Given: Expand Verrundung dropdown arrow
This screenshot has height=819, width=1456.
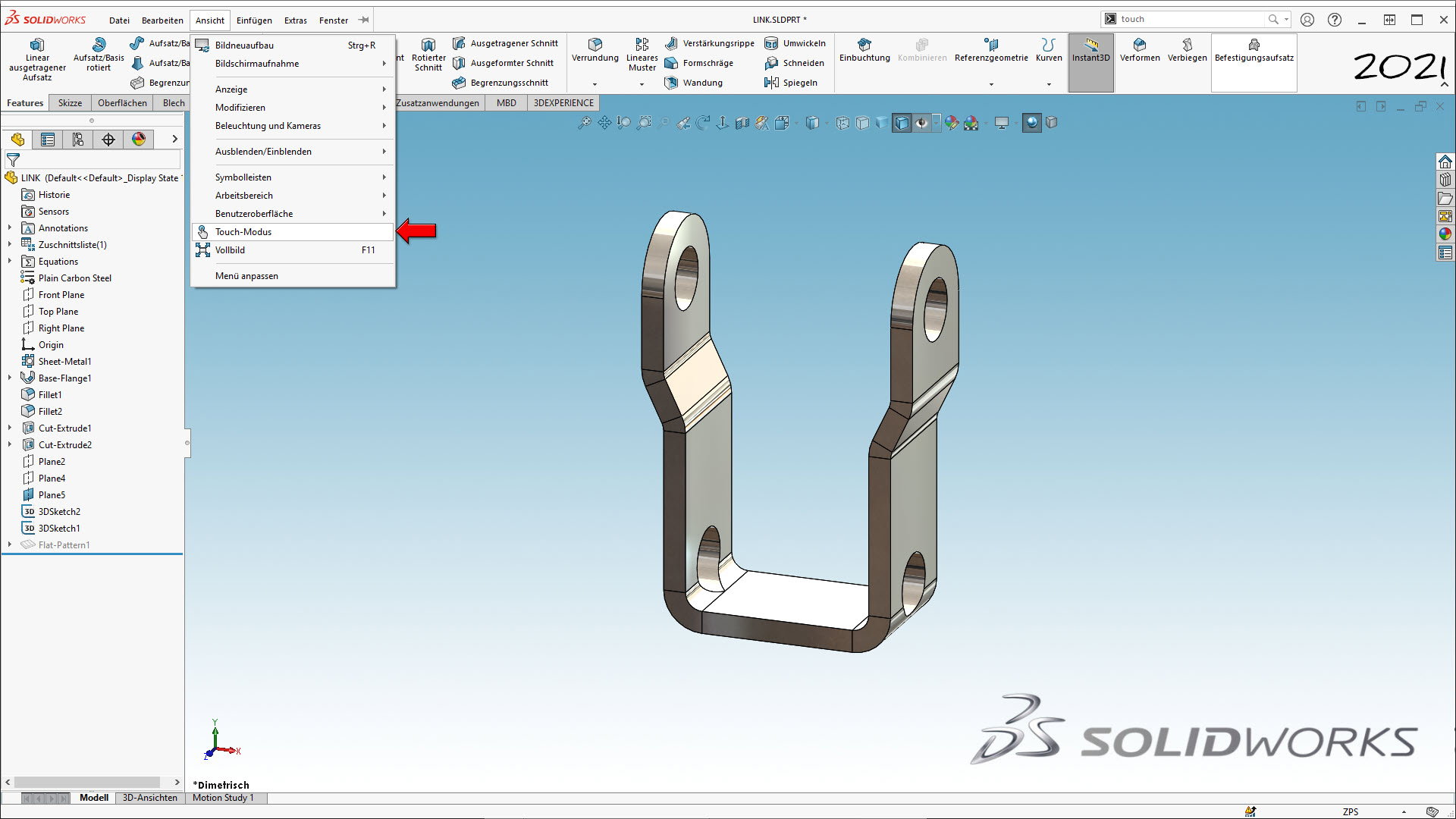Looking at the screenshot, I should coord(595,84).
